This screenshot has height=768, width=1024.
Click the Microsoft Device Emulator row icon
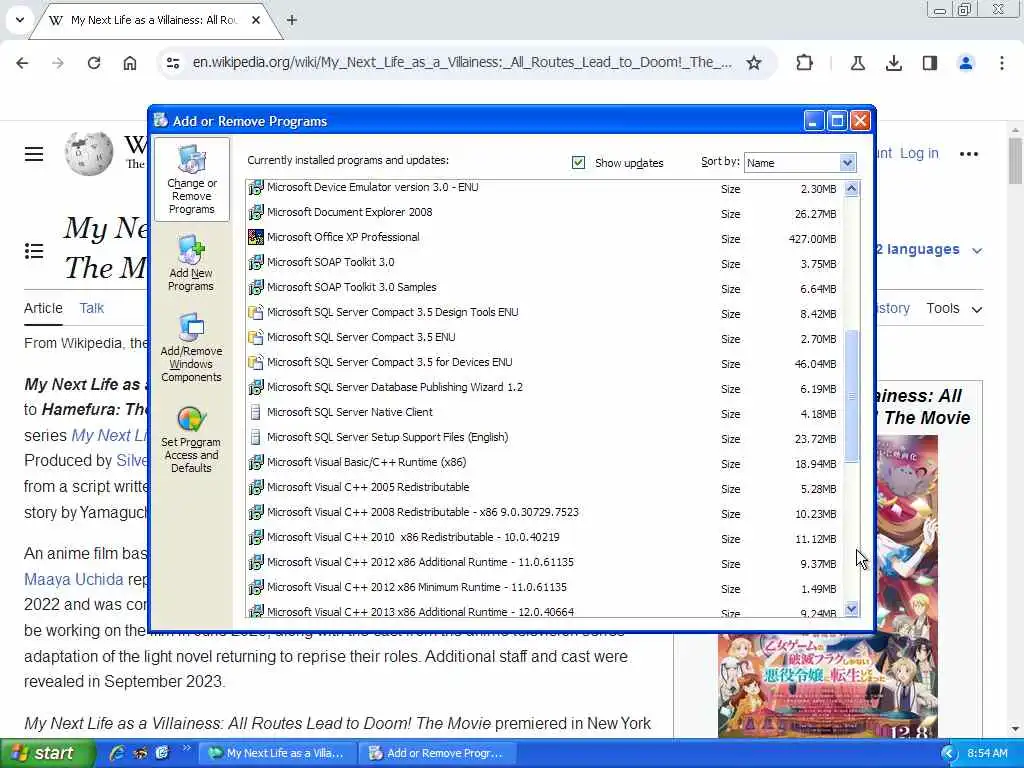(x=256, y=187)
